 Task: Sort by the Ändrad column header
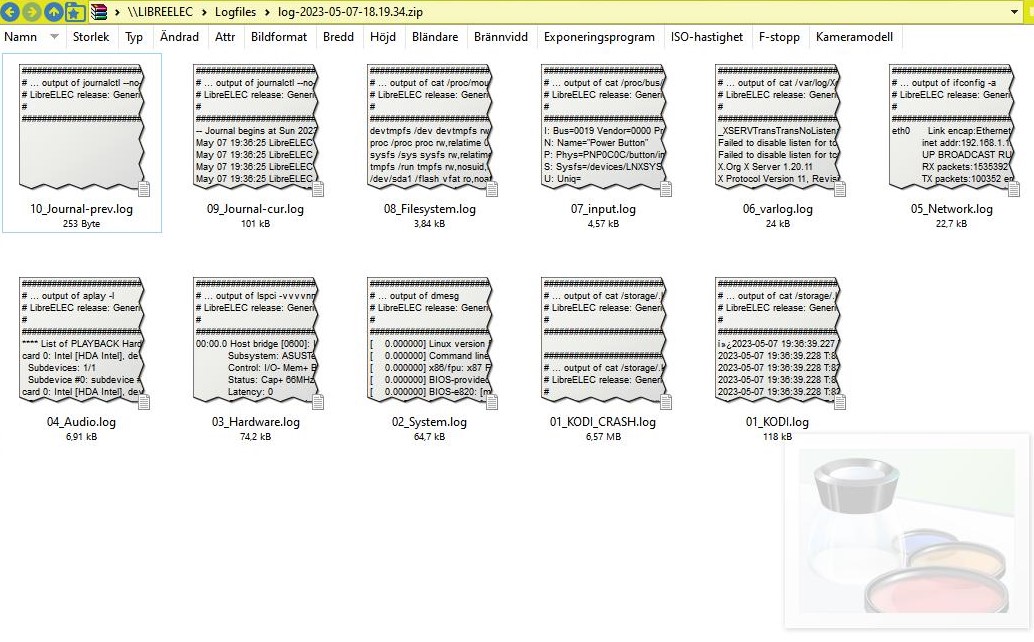179,37
